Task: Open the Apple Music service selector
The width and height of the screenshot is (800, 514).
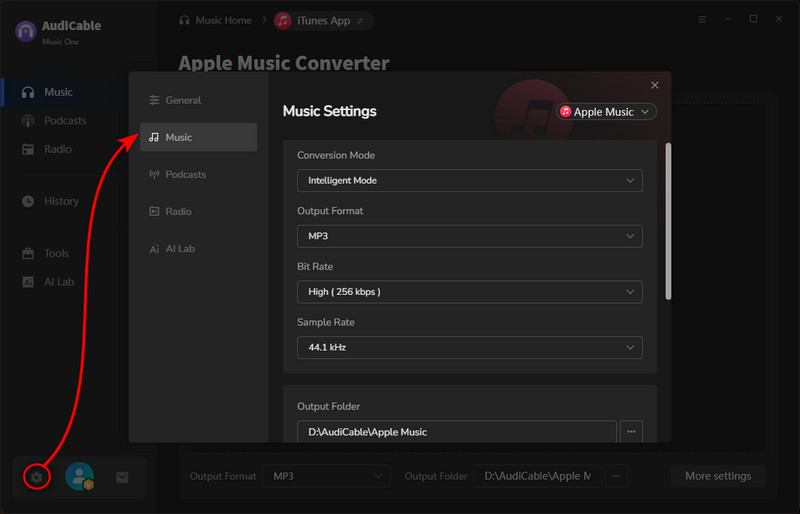Action: point(606,112)
